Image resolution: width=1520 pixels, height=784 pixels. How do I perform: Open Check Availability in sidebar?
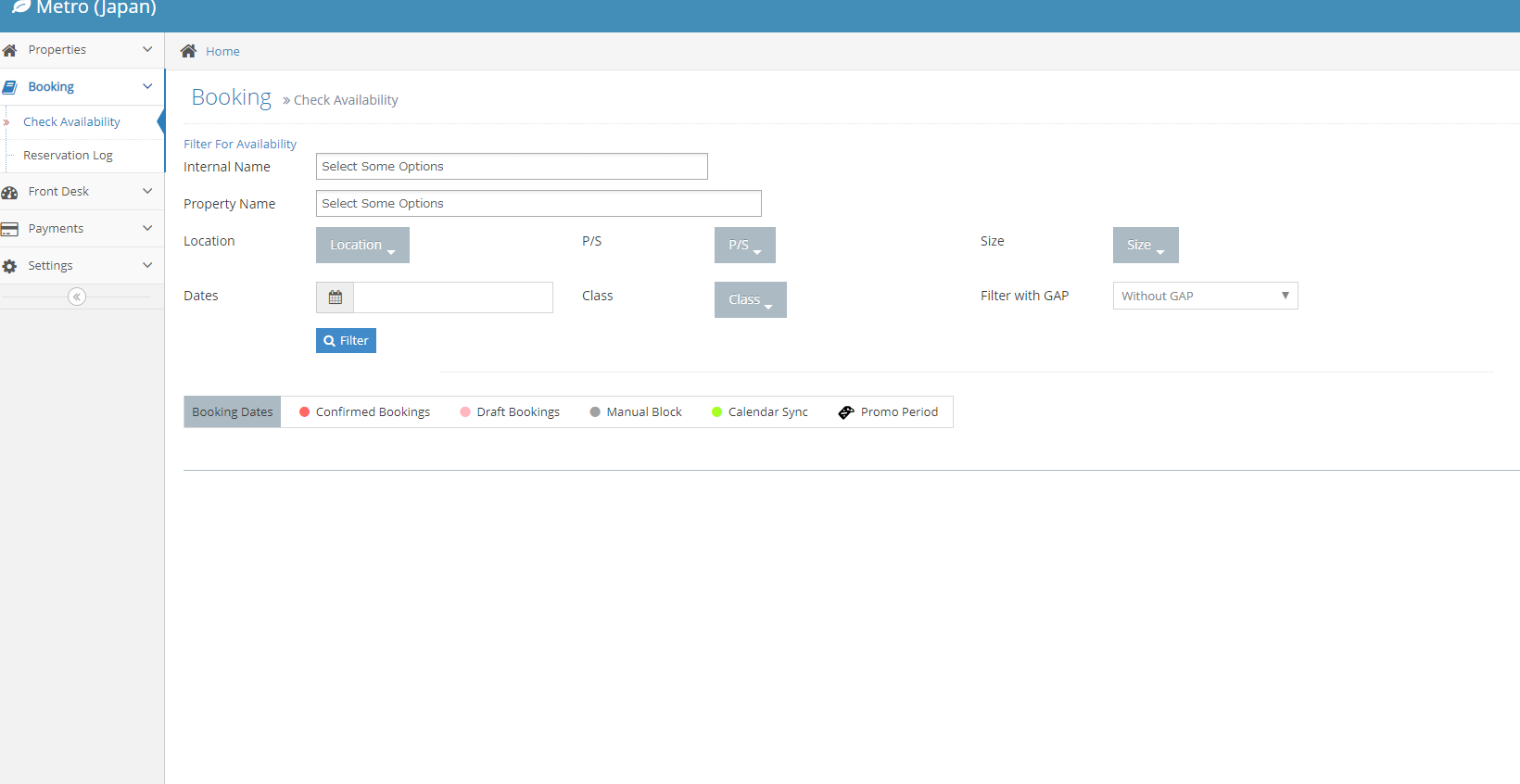71,122
